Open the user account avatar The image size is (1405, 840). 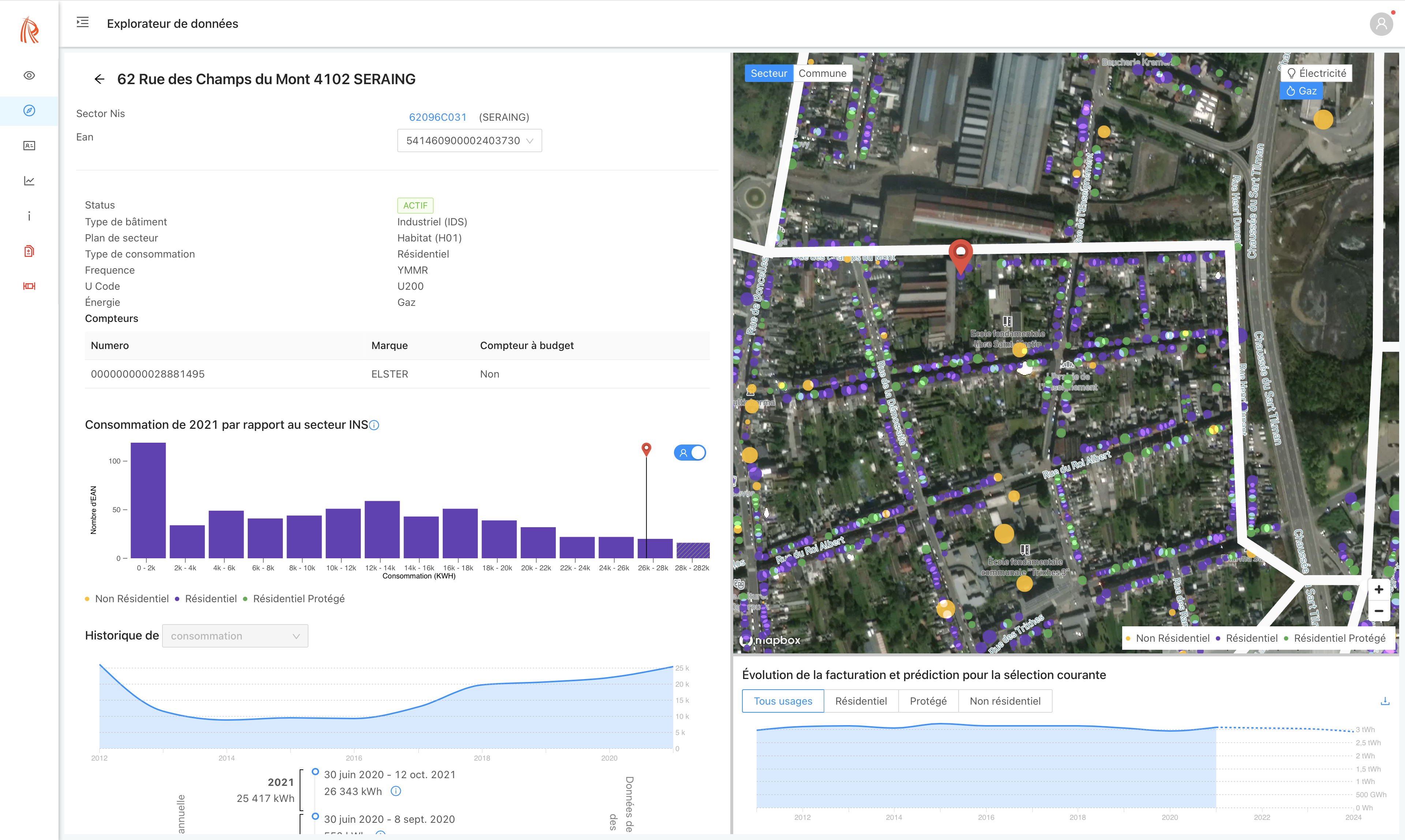tap(1381, 24)
